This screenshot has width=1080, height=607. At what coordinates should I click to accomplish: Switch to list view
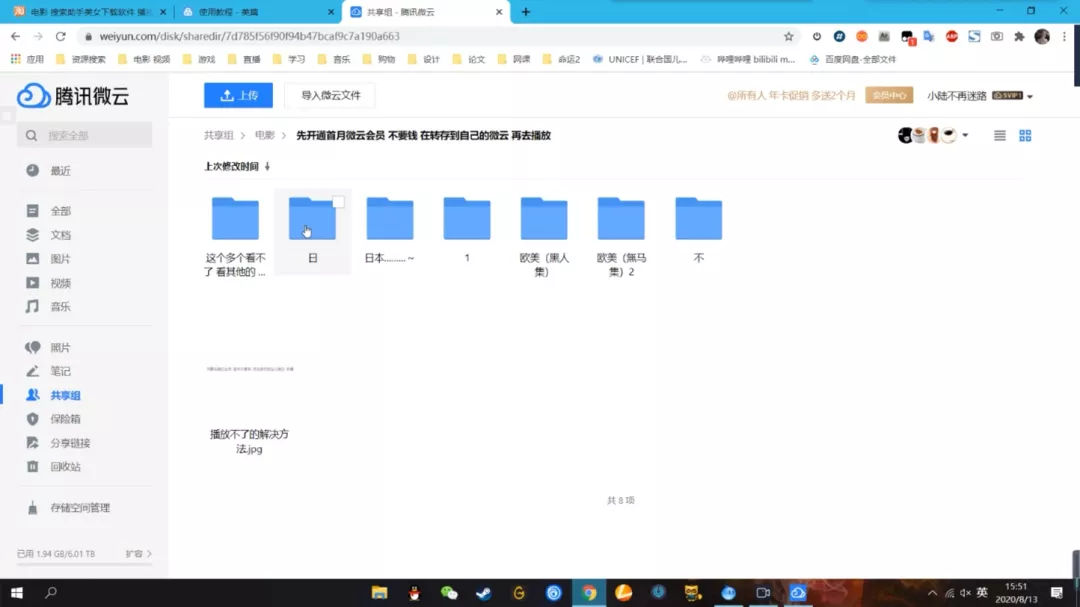coord(999,136)
